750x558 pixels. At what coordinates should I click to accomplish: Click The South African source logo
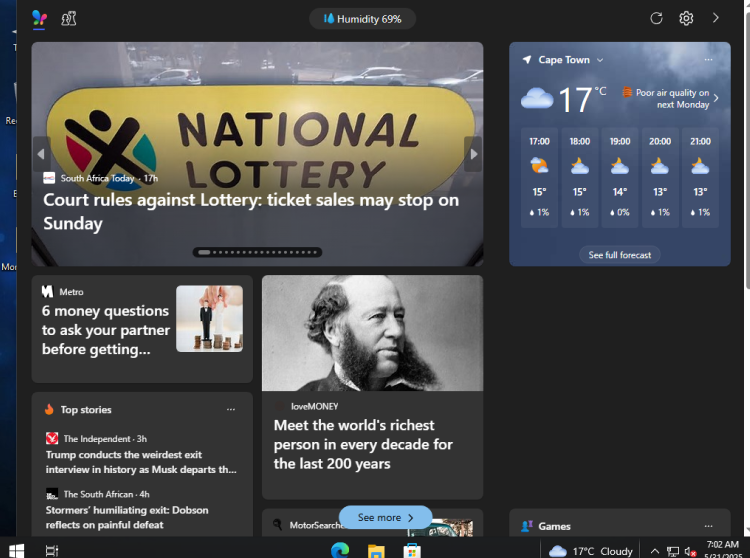(52, 493)
